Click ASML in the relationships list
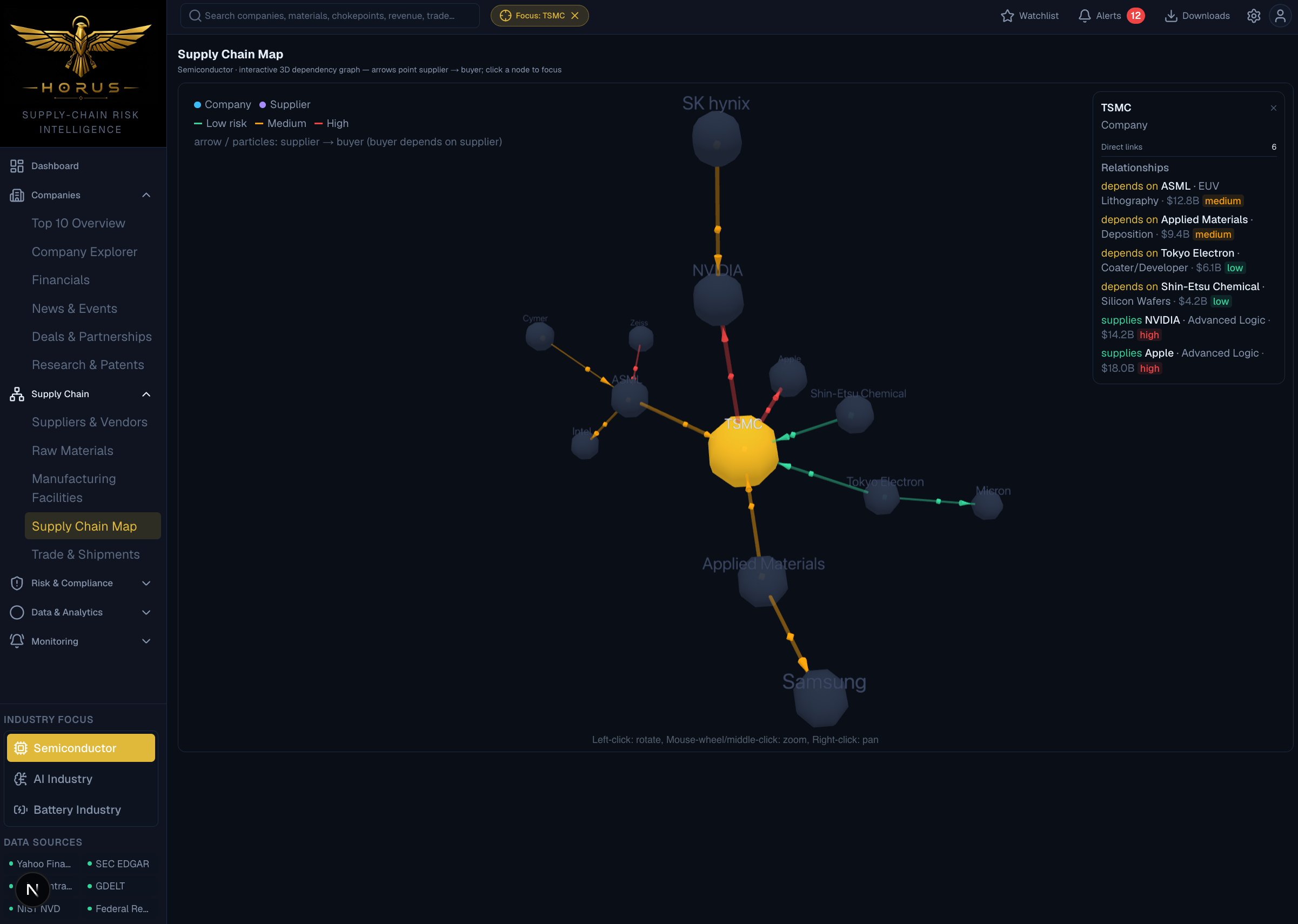 pyautogui.click(x=1175, y=186)
